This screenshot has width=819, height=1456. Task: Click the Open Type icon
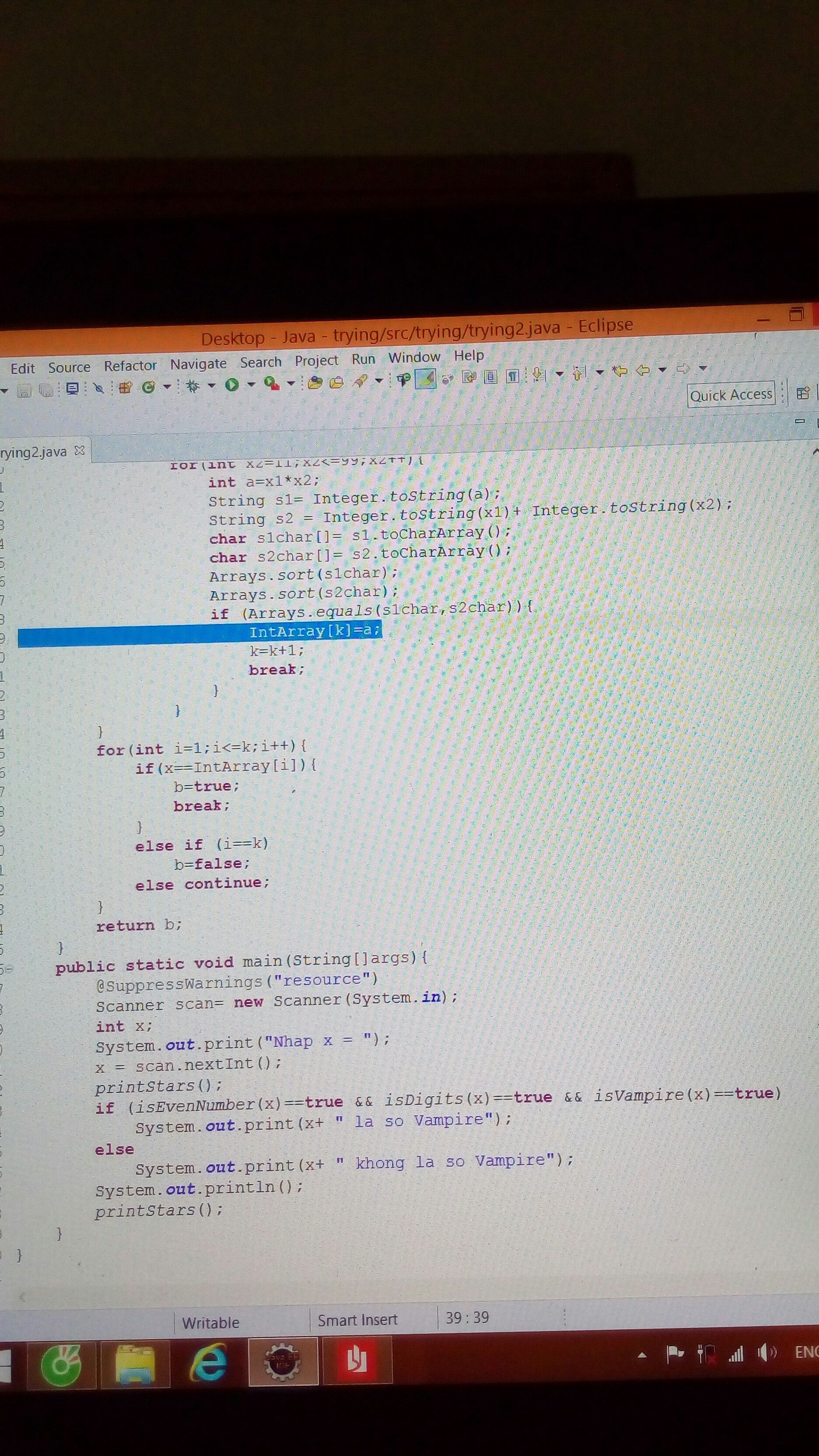pos(315,383)
